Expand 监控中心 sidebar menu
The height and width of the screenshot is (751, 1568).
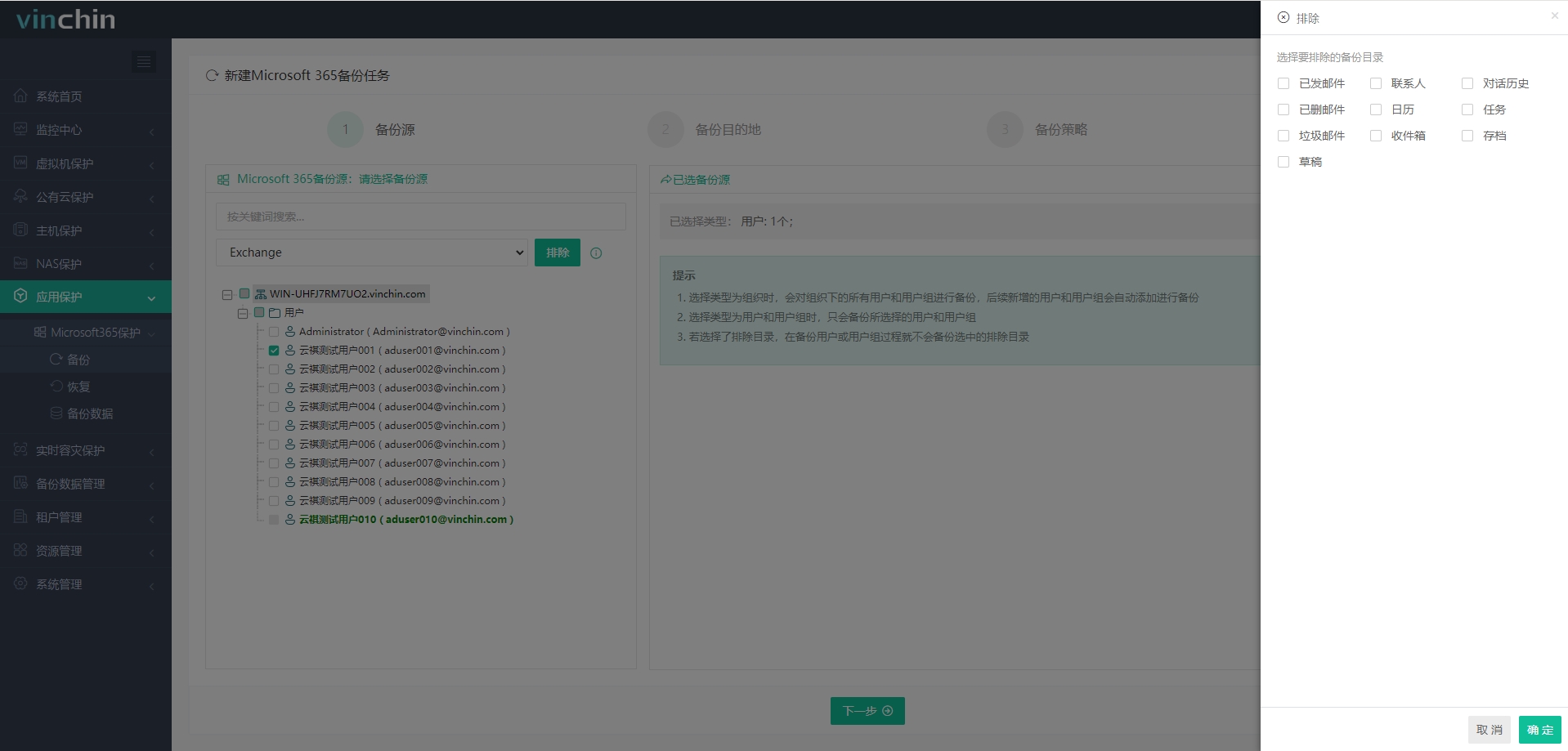click(x=86, y=130)
